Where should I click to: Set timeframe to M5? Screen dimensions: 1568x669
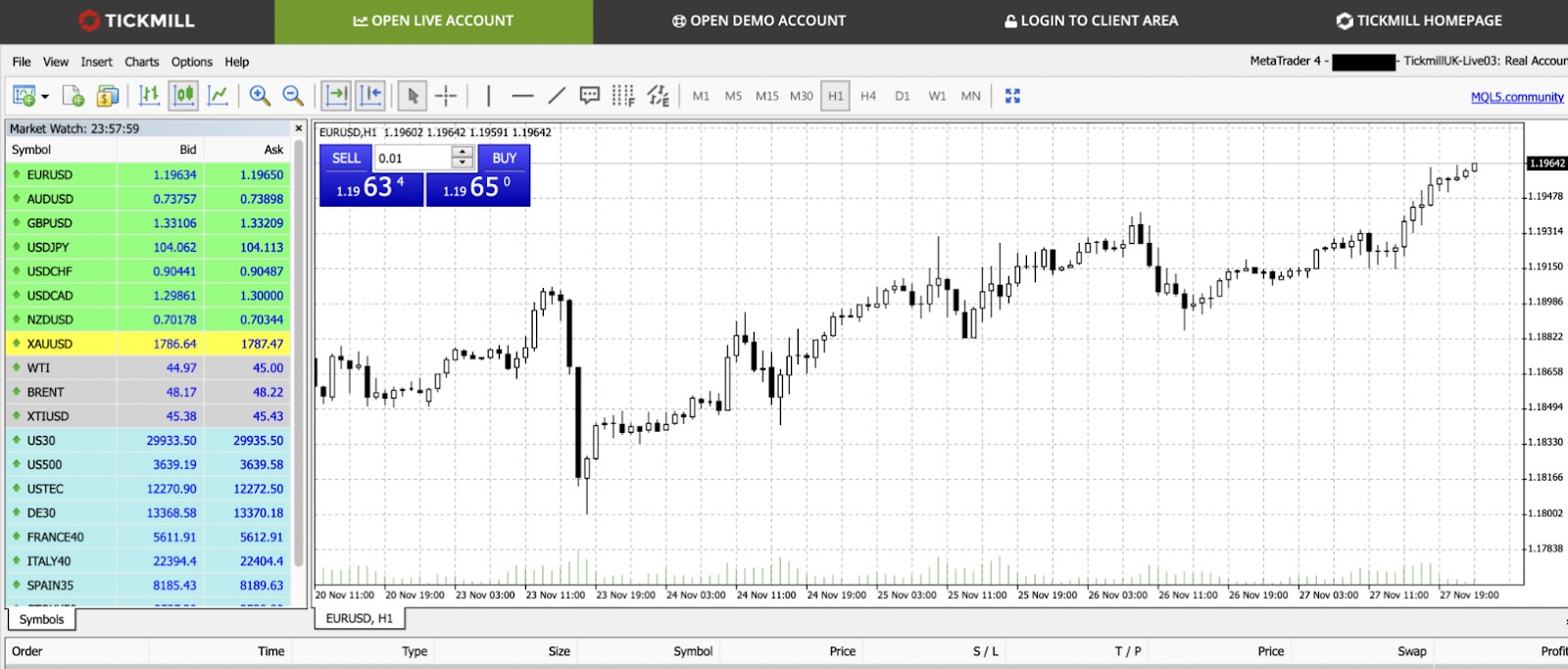click(x=733, y=96)
